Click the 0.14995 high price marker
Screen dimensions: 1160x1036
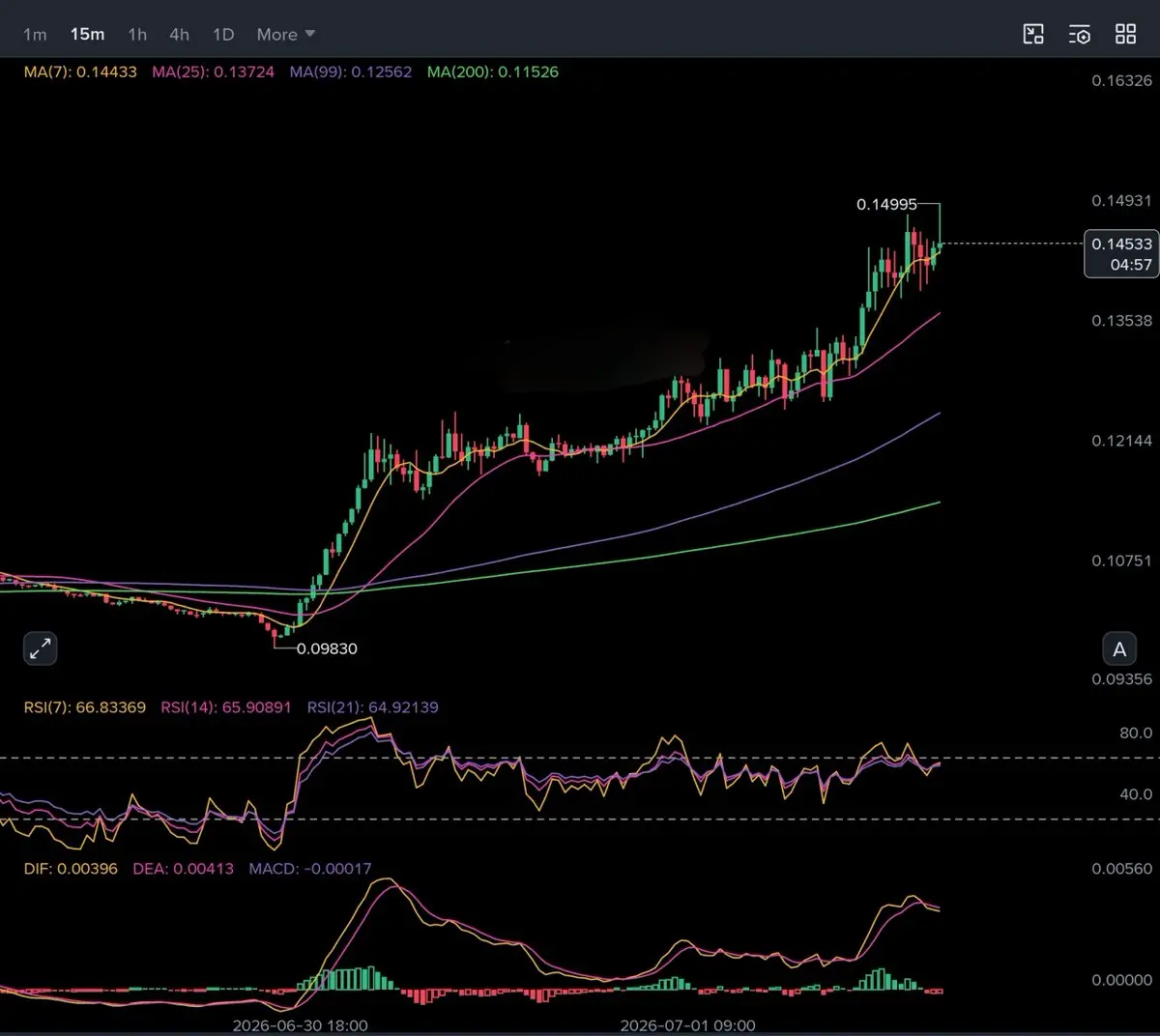[886, 205]
